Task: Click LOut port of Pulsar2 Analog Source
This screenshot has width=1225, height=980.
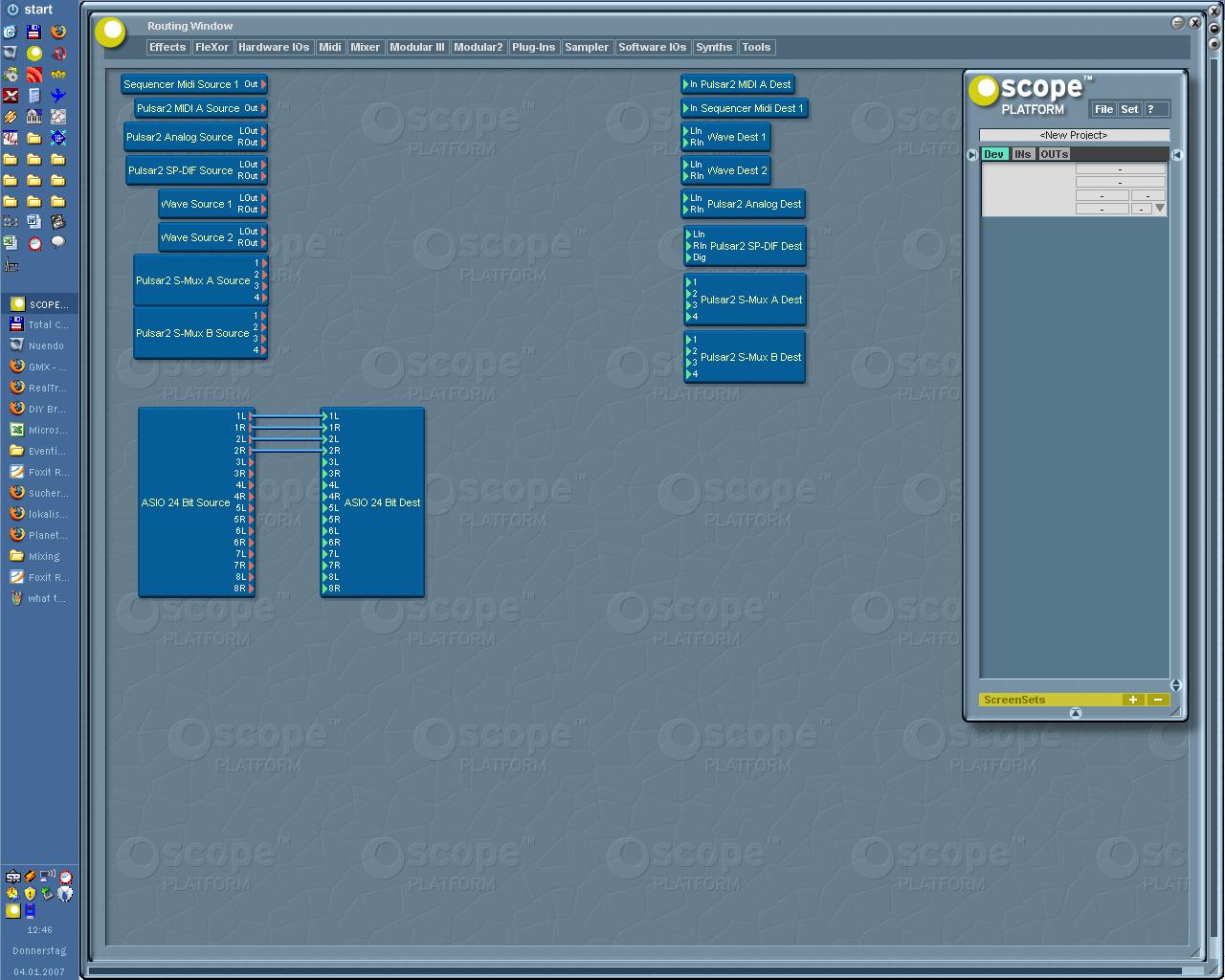Action: click(263, 130)
